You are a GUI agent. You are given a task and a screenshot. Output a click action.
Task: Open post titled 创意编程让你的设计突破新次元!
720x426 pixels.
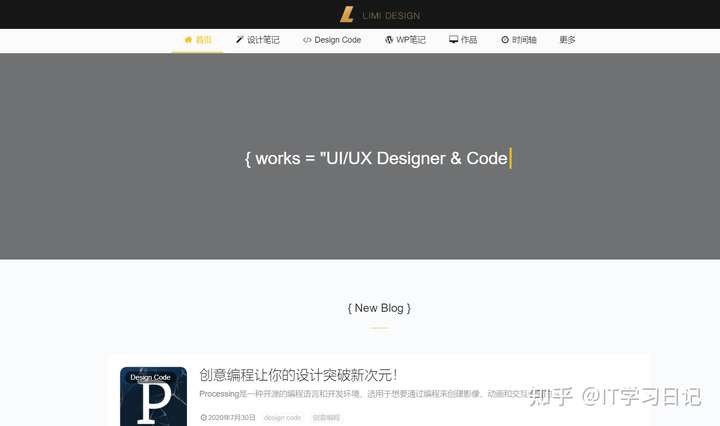pos(298,375)
